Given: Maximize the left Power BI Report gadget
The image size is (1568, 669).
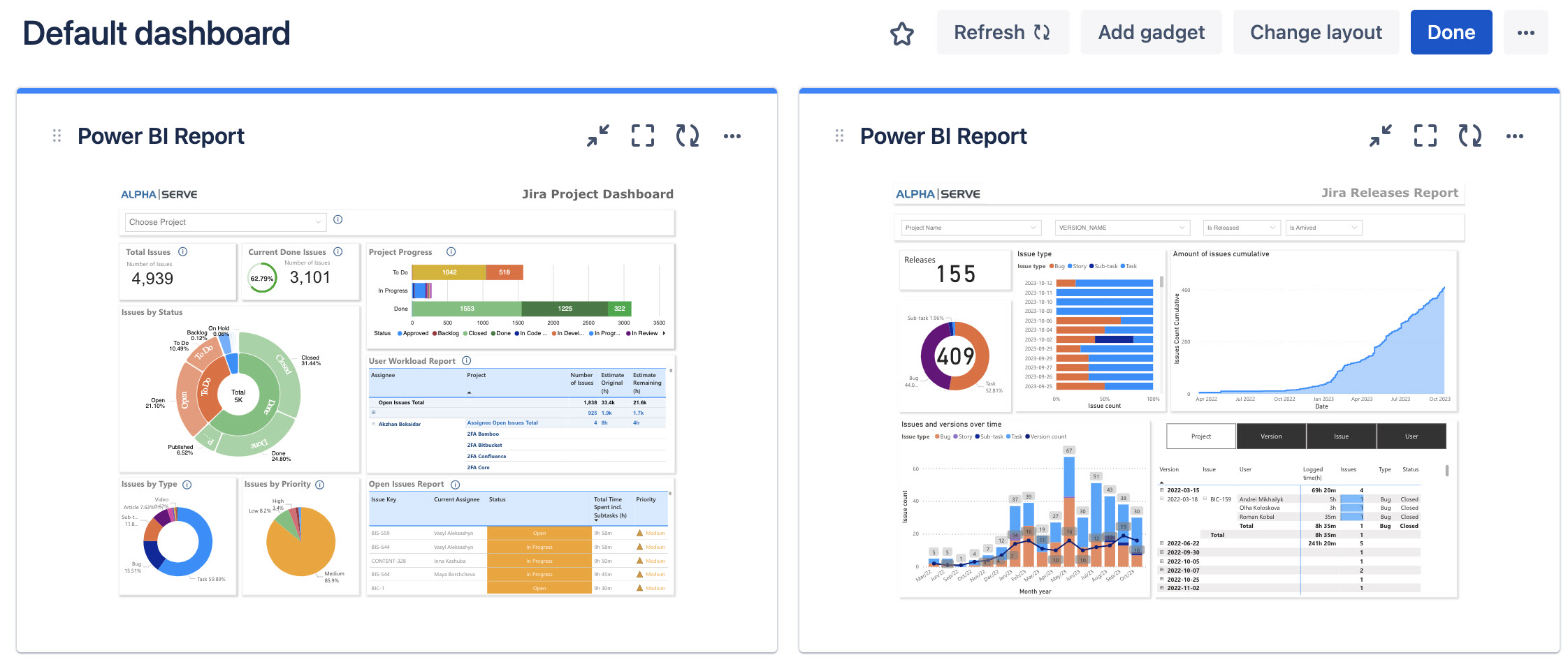Looking at the screenshot, I should (642, 135).
